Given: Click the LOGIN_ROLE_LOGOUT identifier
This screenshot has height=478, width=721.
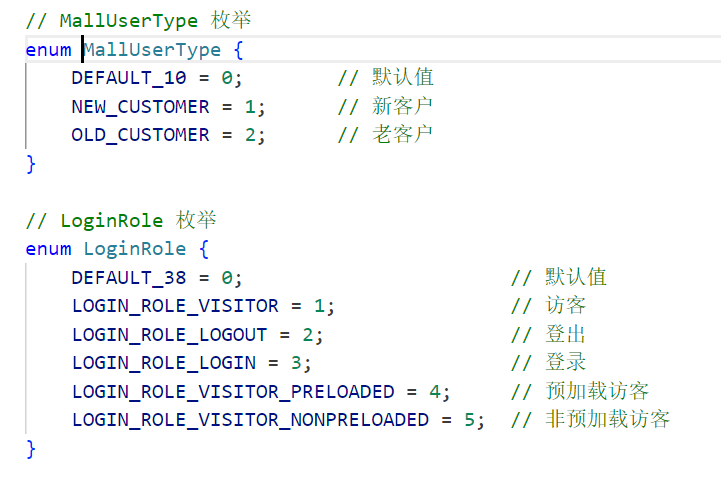Looking at the screenshot, I should pos(169,335).
